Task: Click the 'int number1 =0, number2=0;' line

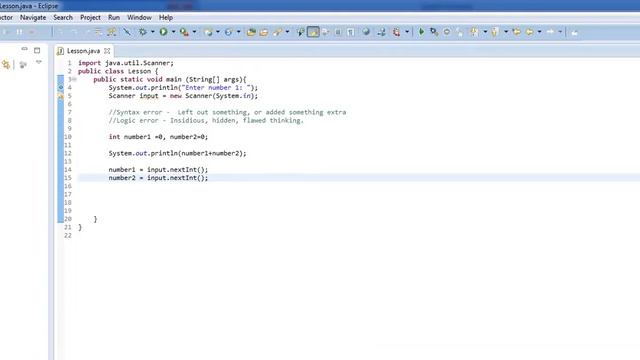Action: tap(158, 137)
